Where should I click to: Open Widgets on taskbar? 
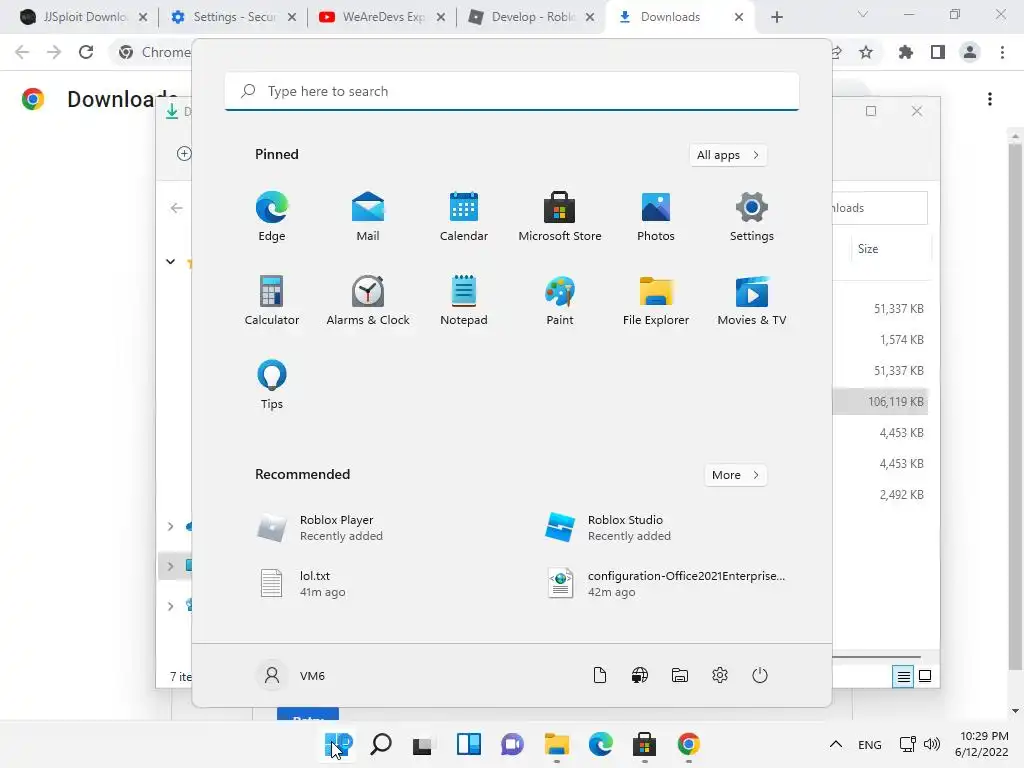pos(469,744)
